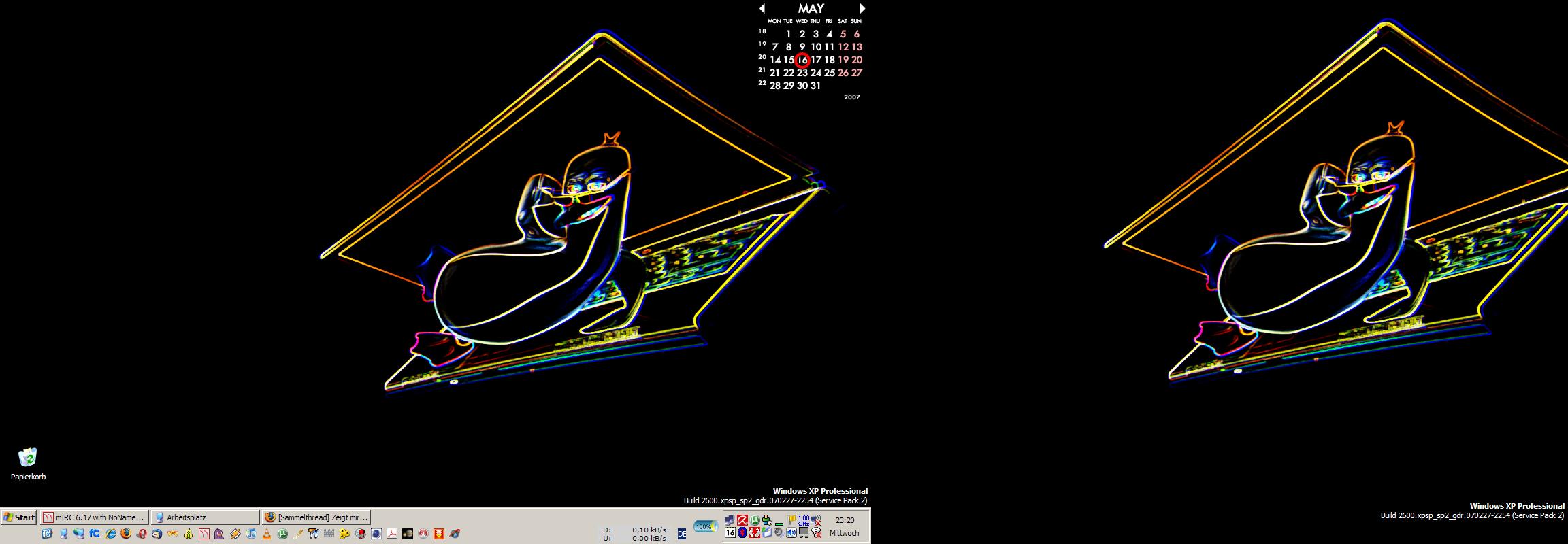Launch uTorrent from the quick launch bar
1568x544 pixels.
(282, 534)
